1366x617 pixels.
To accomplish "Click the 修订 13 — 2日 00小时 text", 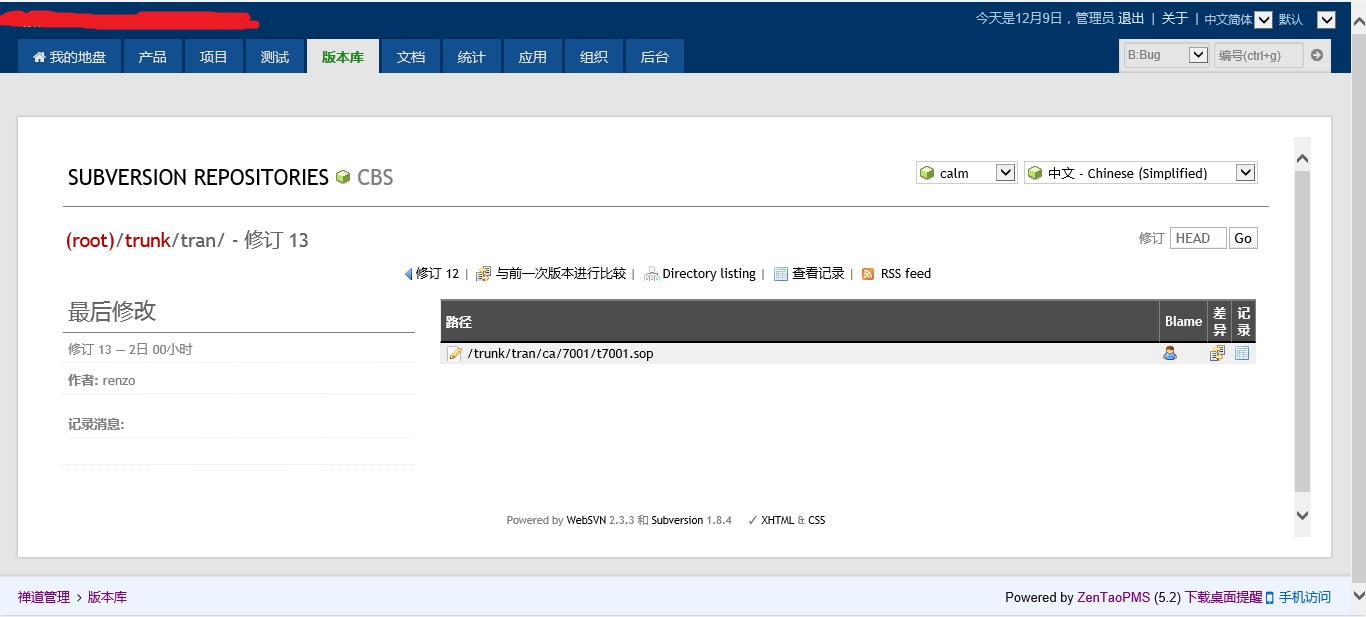I will click(x=130, y=349).
